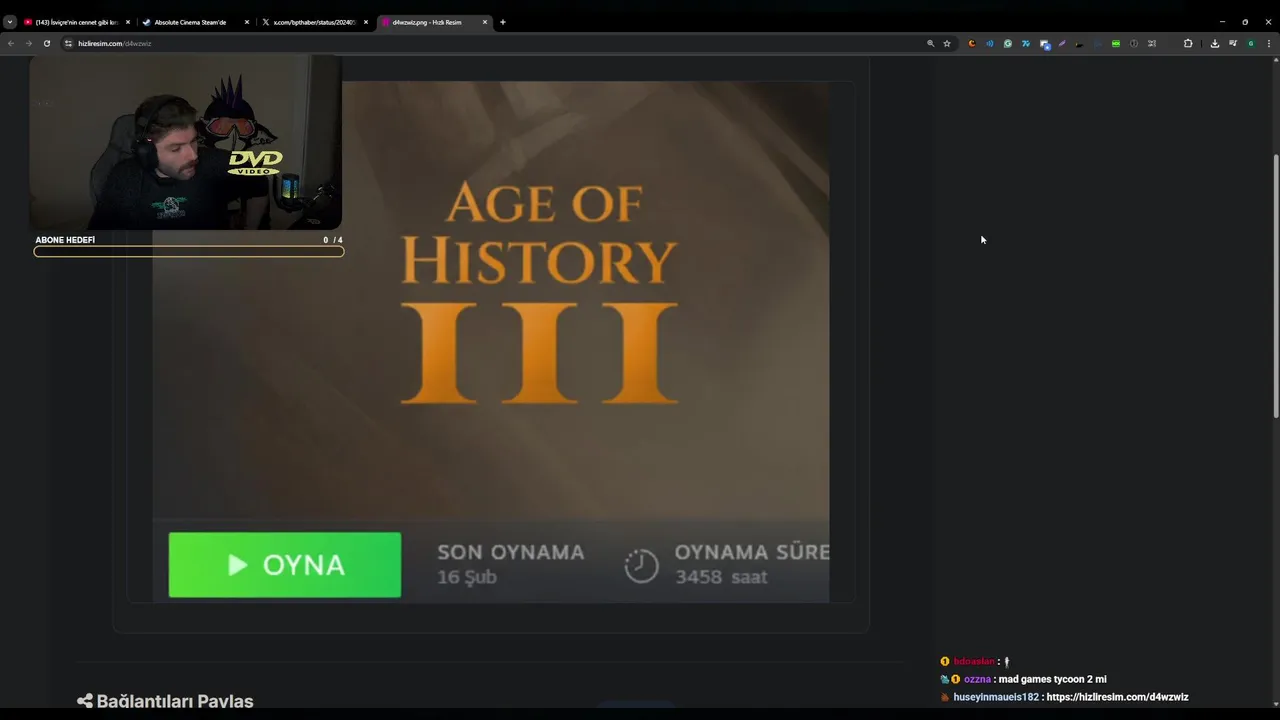The height and width of the screenshot is (720, 1280).
Task: Open the media control playlist icon
Action: point(1233,43)
